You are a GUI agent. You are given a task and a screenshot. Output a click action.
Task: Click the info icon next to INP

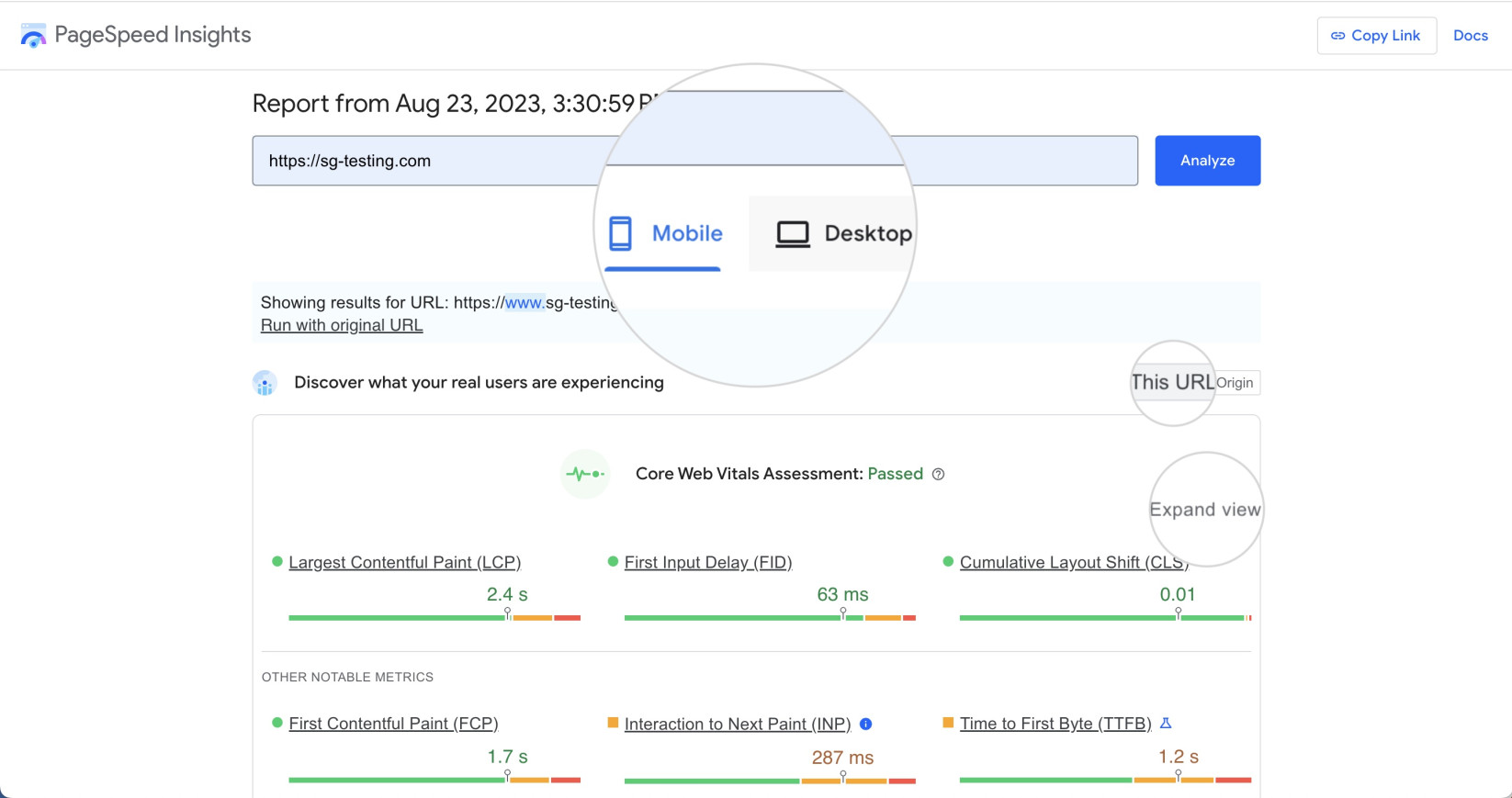click(x=865, y=725)
